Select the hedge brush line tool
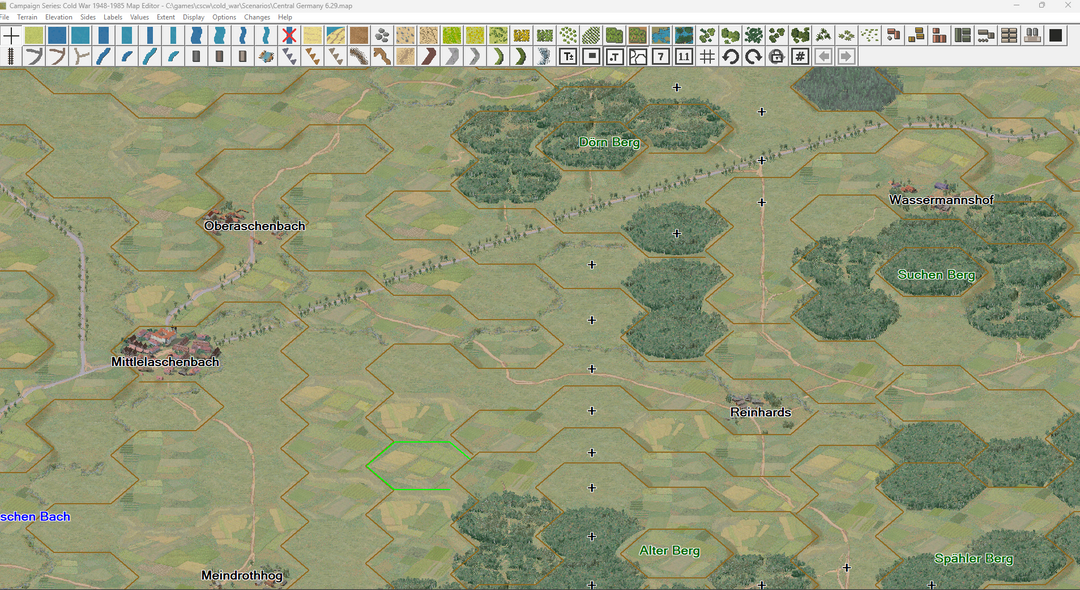 point(359,56)
